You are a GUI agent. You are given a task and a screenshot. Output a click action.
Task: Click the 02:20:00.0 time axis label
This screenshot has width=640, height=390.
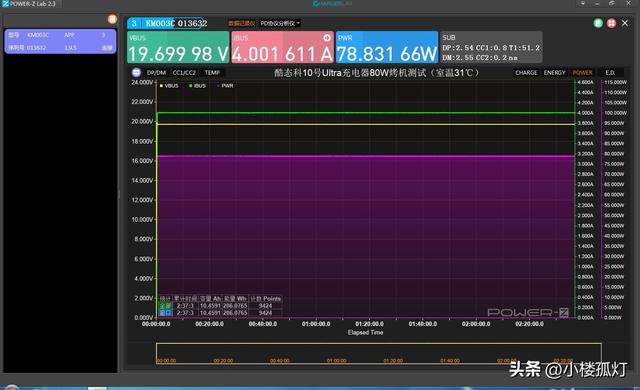(529, 324)
